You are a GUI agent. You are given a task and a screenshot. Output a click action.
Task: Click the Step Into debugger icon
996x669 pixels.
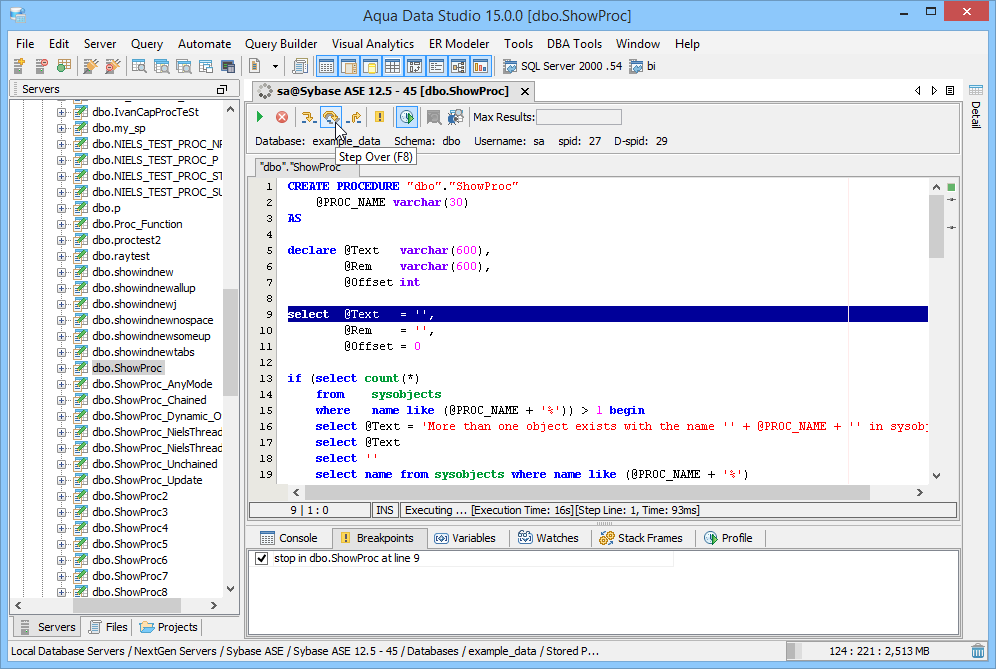(308, 117)
